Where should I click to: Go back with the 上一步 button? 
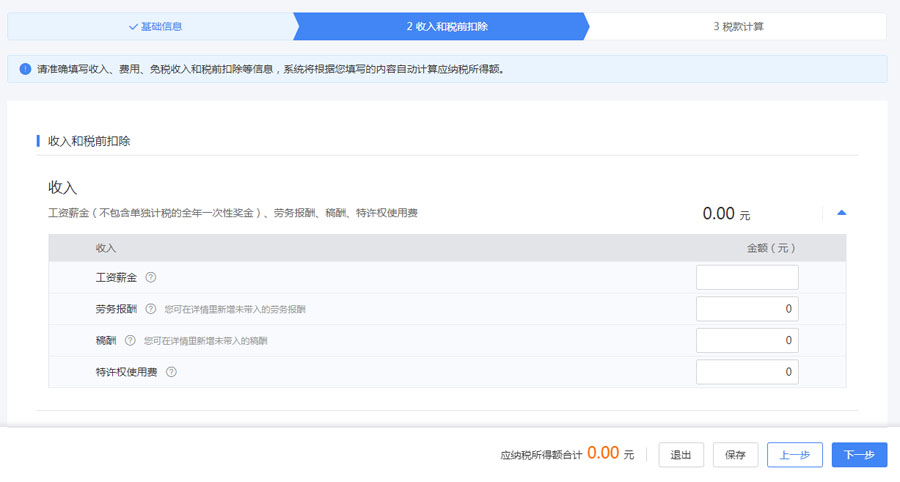794,455
